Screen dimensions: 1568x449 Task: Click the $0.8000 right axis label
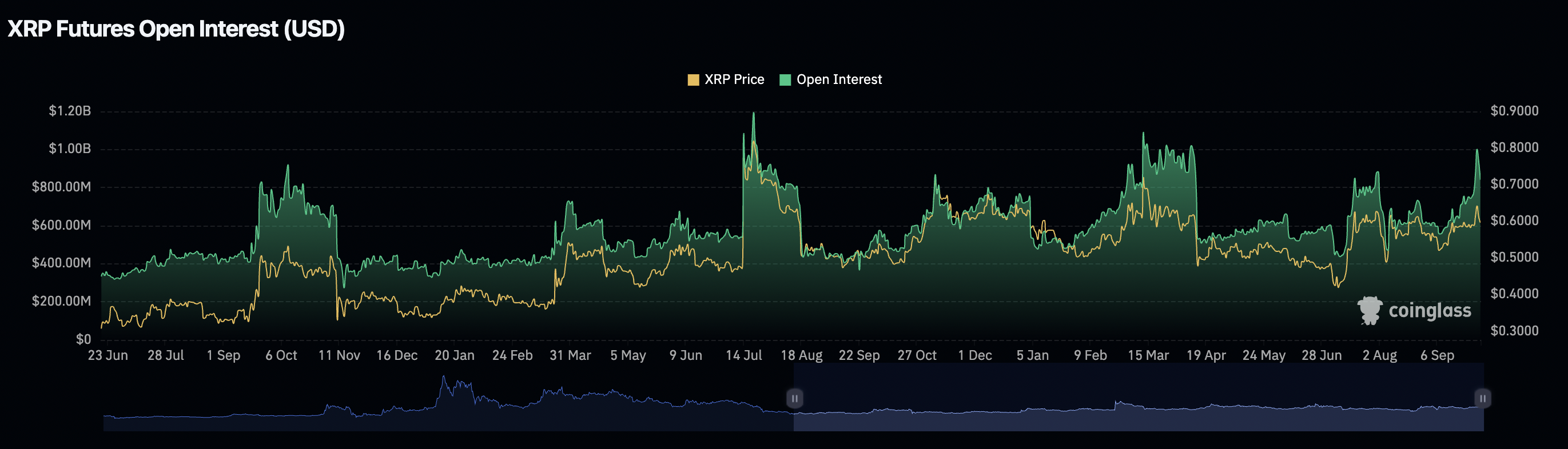point(1514,147)
